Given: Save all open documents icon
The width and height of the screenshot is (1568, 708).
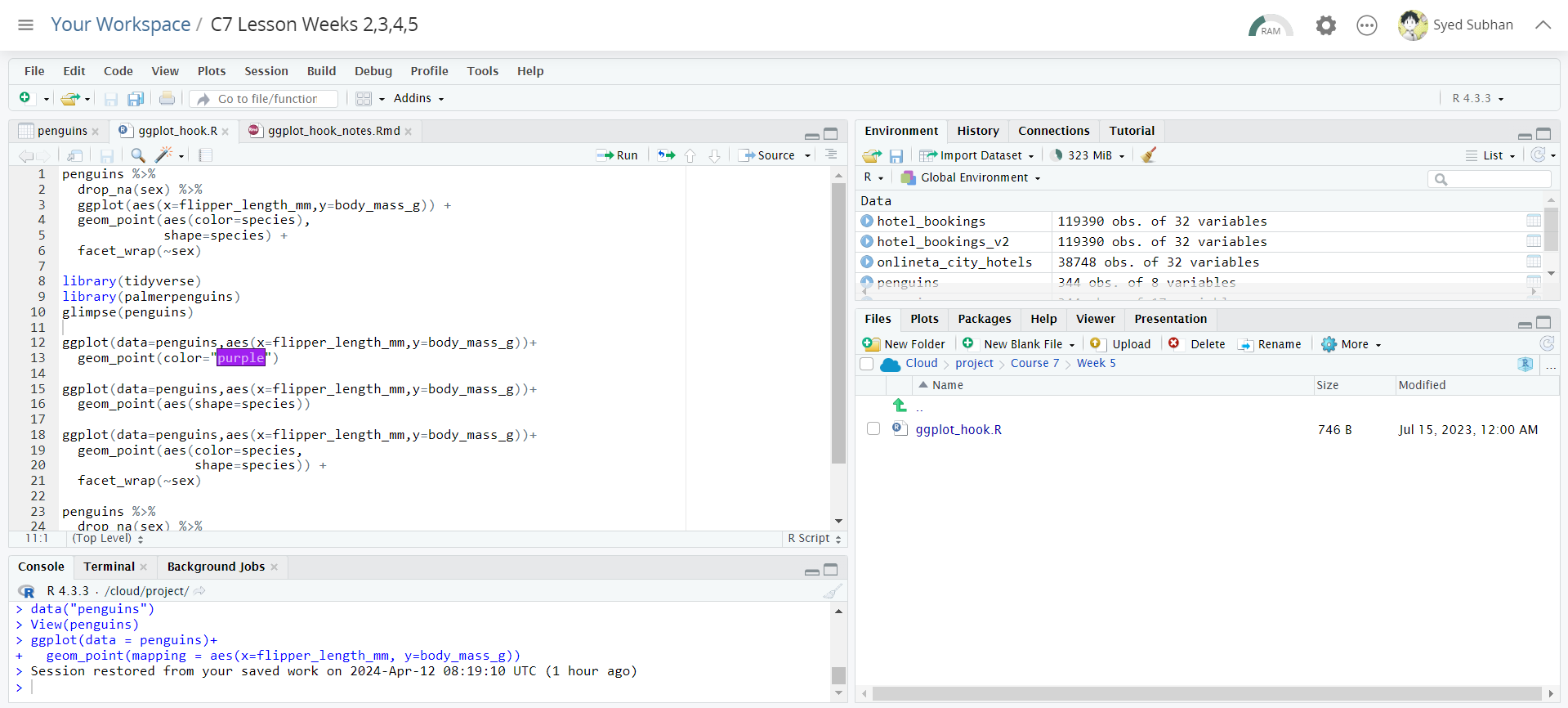Looking at the screenshot, I should pos(136,98).
